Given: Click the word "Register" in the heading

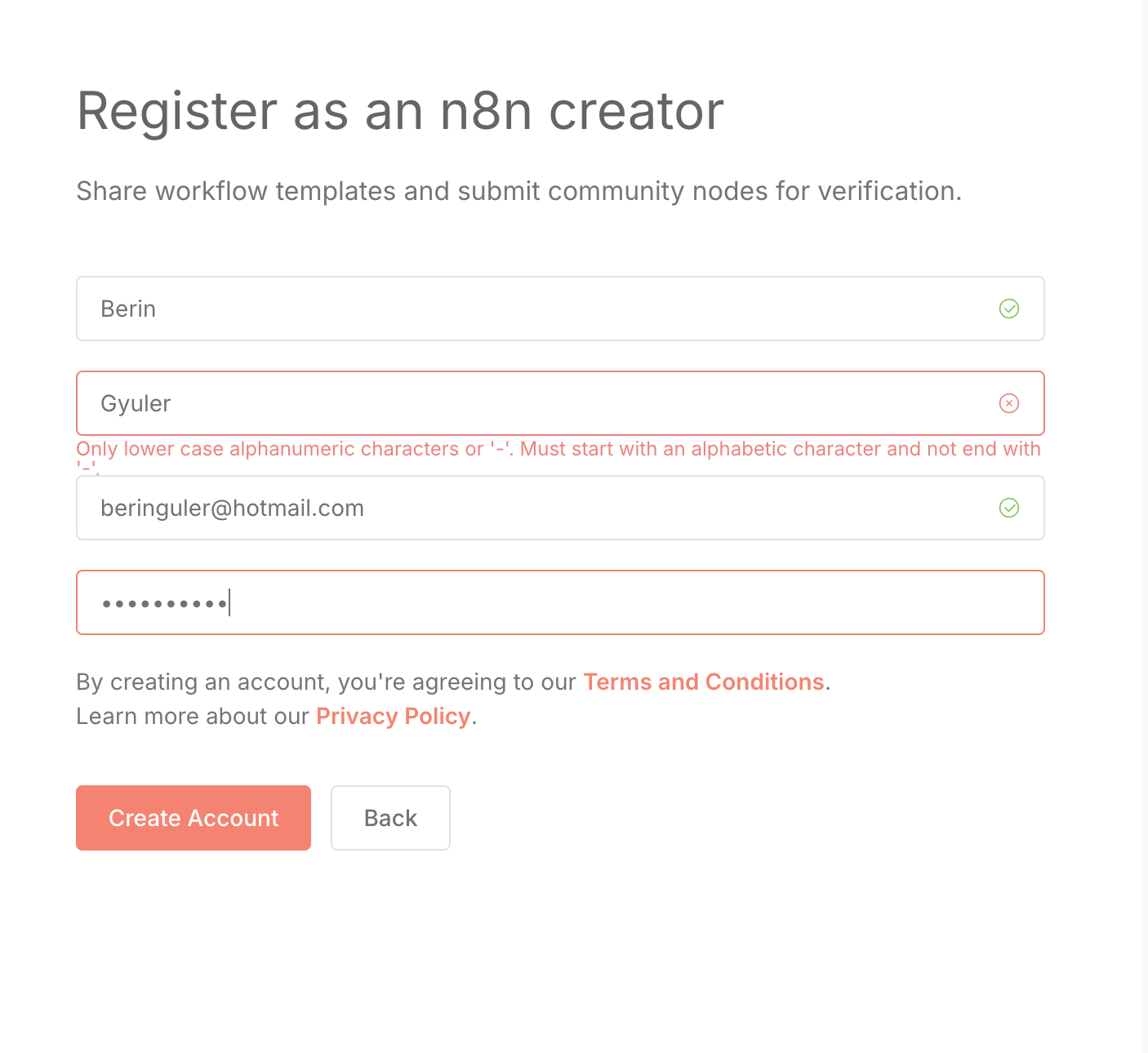Looking at the screenshot, I should (177, 111).
